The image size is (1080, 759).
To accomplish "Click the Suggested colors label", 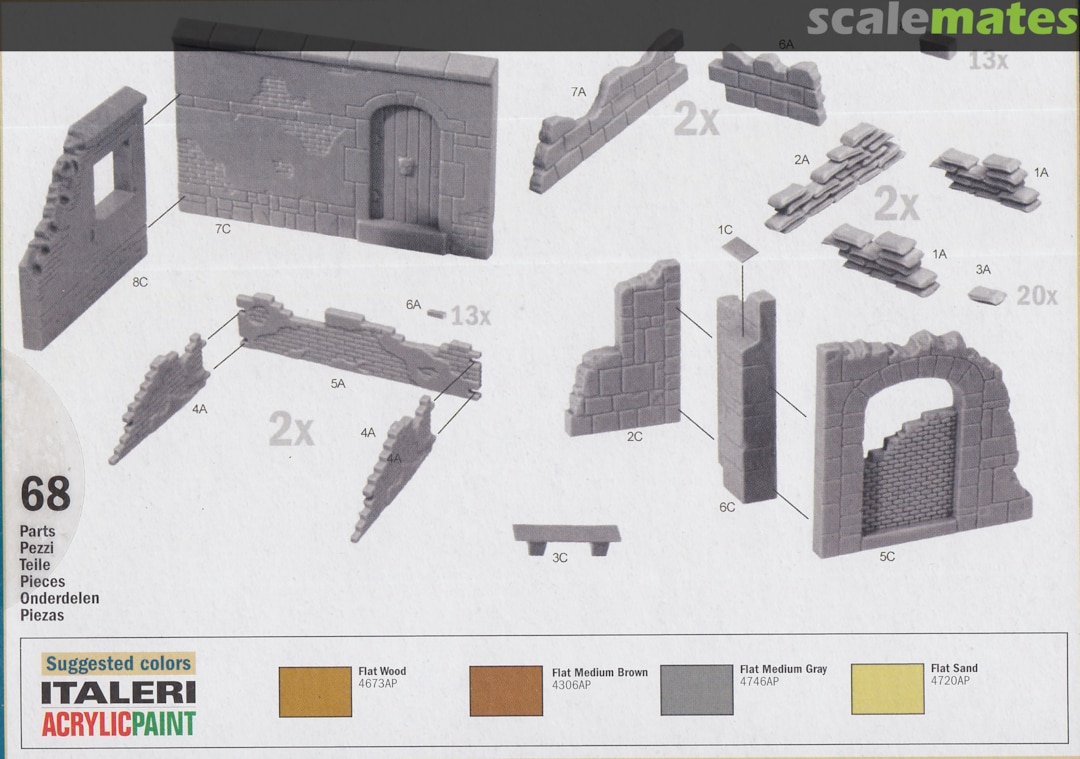I will (118, 663).
